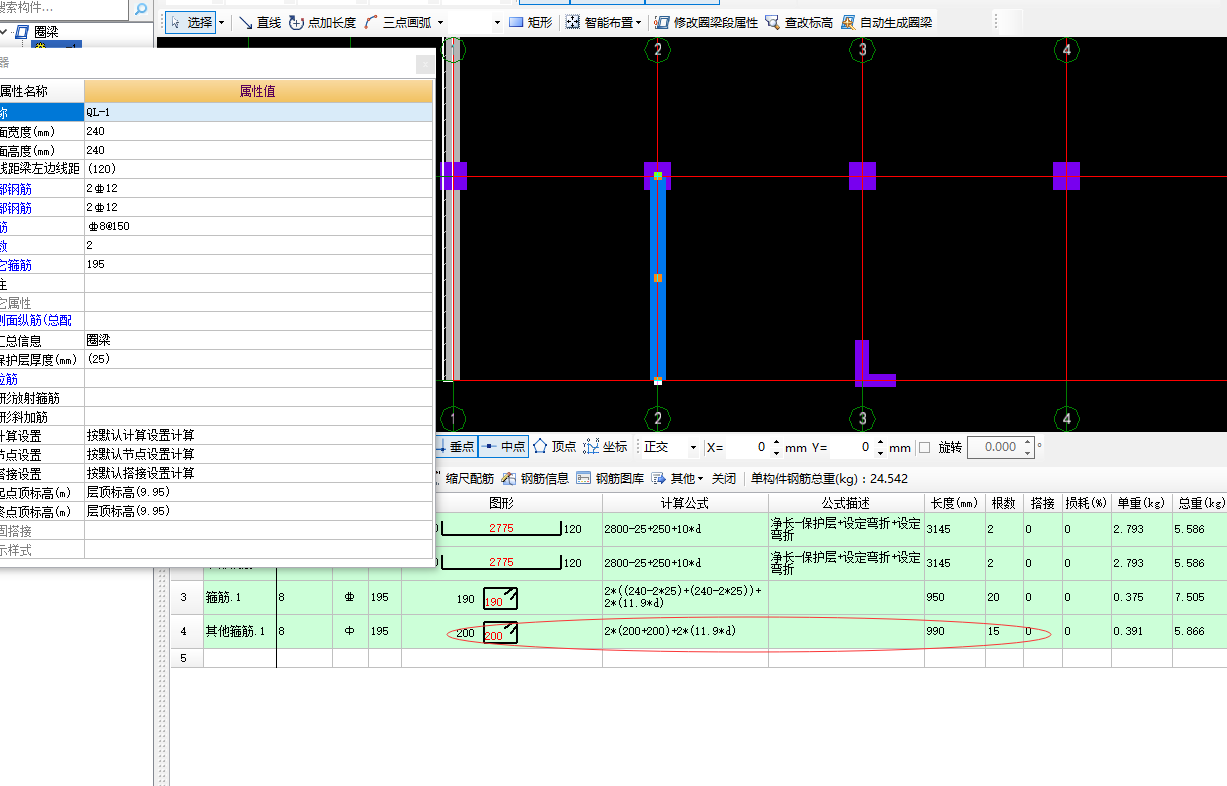
Task: Select row 3 箍筋.1 name cell
Action: (240, 598)
